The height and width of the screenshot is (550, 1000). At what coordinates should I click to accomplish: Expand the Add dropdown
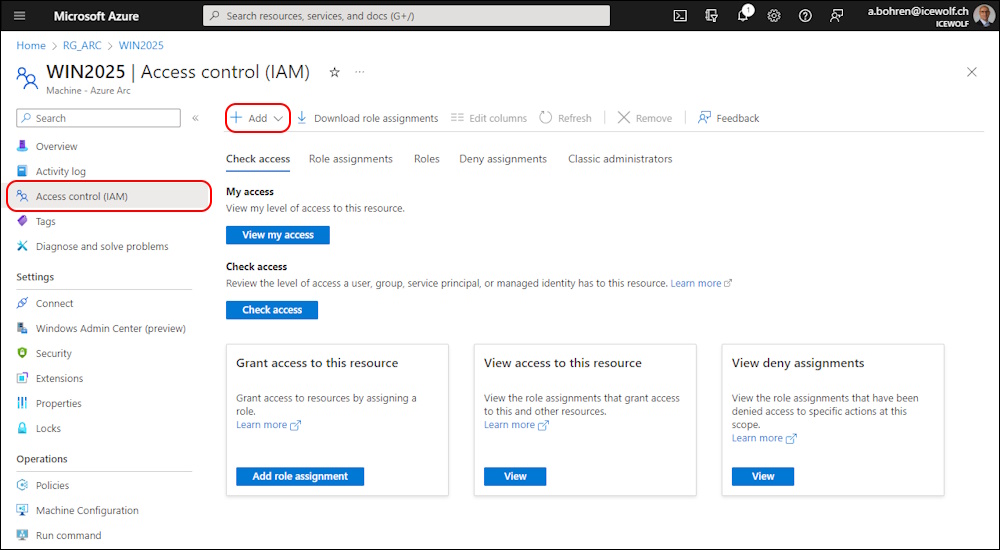point(258,118)
